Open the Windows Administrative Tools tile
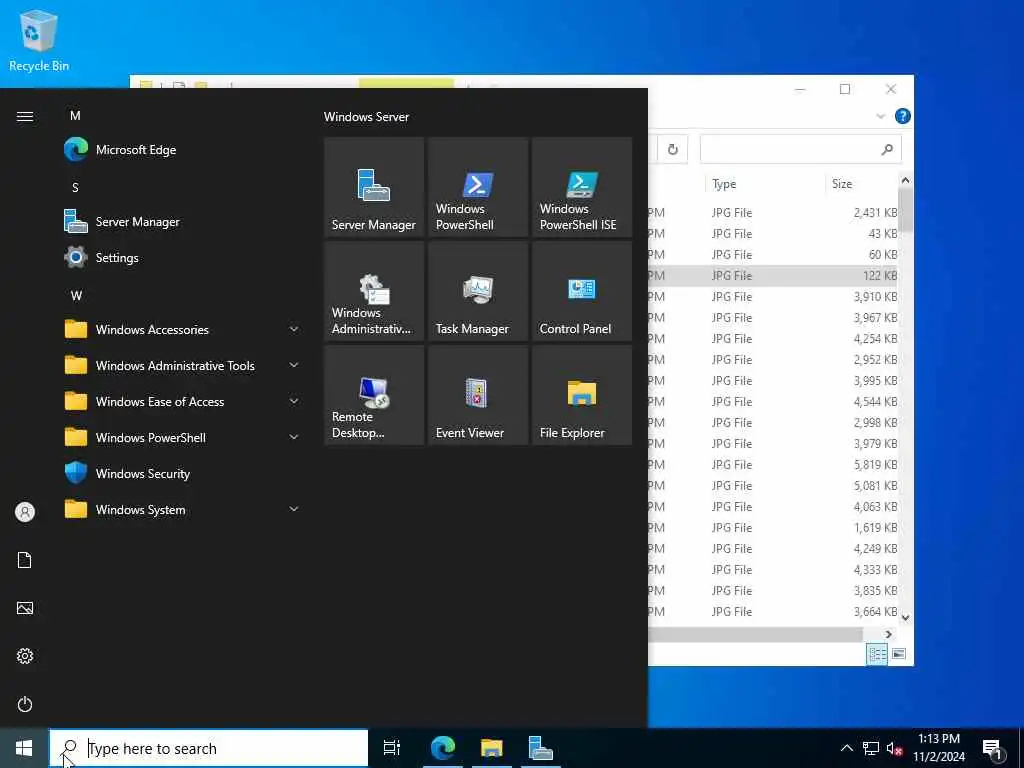The width and height of the screenshot is (1024, 768). pyautogui.click(x=374, y=291)
